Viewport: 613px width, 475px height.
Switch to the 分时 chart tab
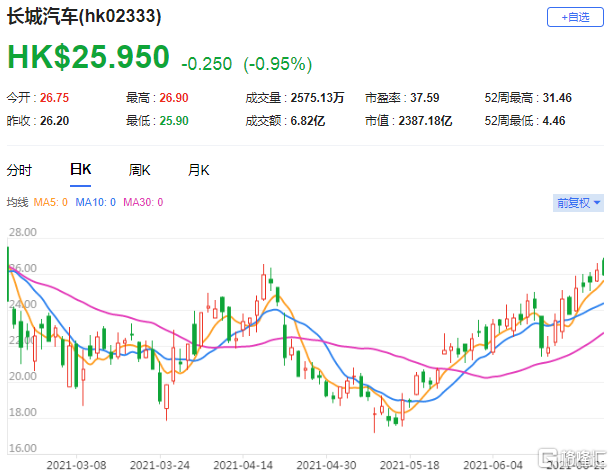(x=19, y=170)
